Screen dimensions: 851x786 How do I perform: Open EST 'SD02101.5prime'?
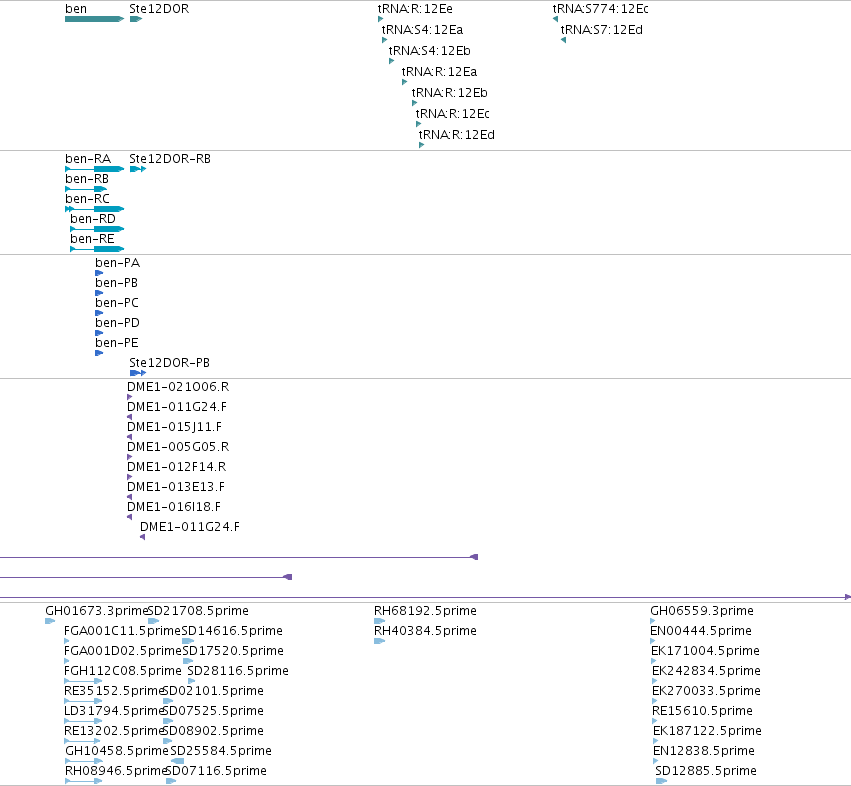pyautogui.click(x=213, y=691)
